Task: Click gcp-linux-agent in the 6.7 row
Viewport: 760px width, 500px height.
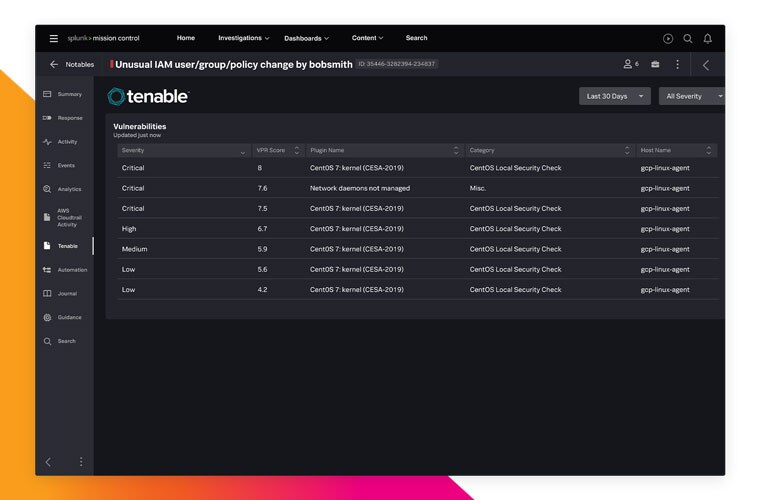Action: (665, 229)
